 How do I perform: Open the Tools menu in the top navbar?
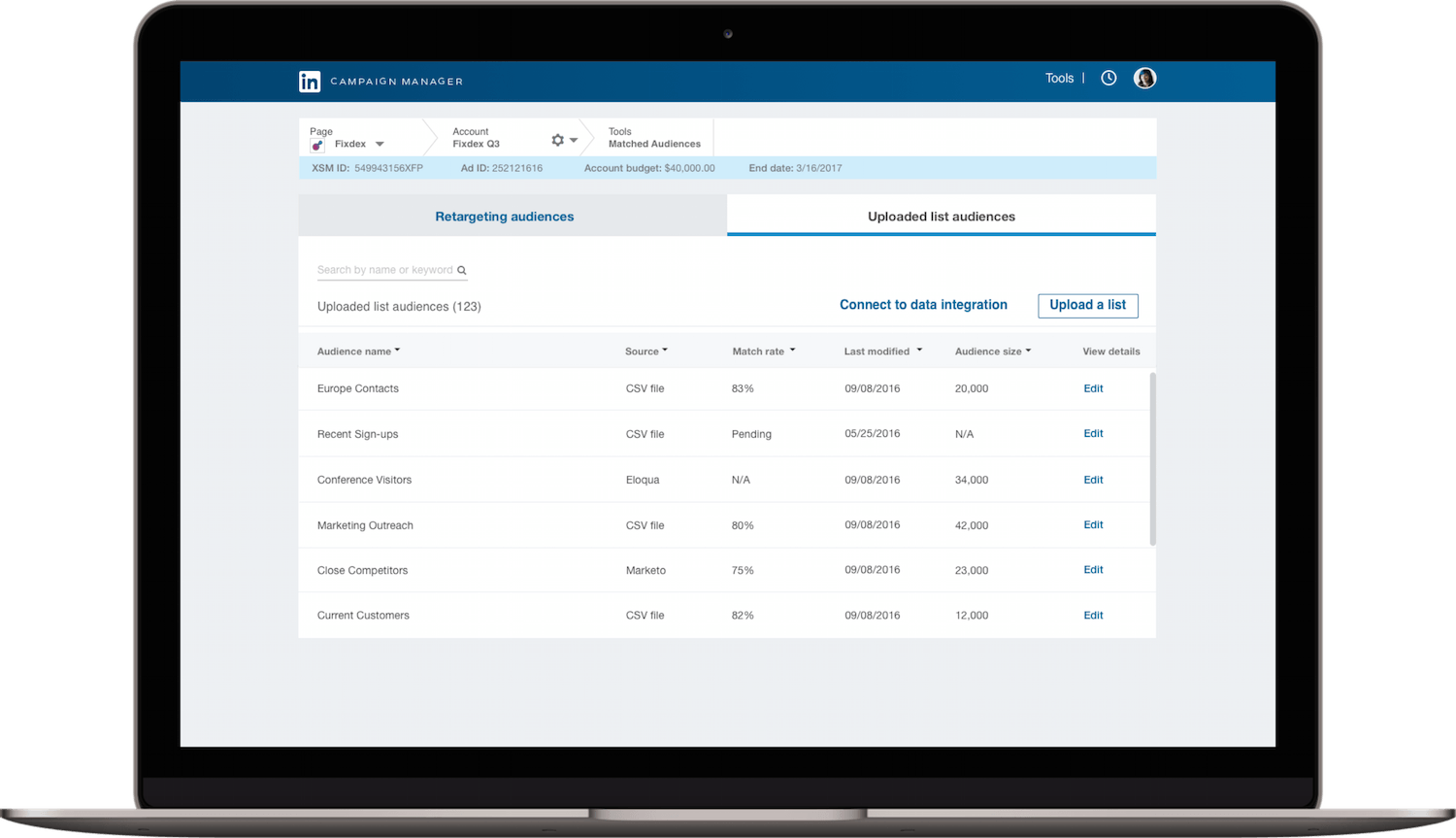1059,78
